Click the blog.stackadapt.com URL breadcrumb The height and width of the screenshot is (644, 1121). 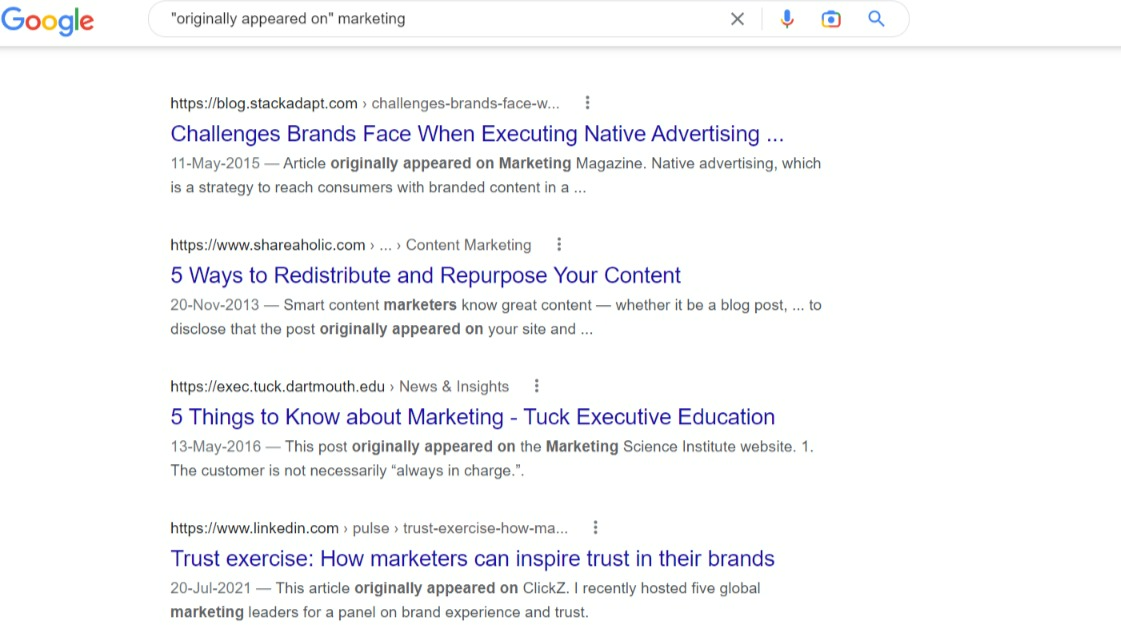[264, 103]
